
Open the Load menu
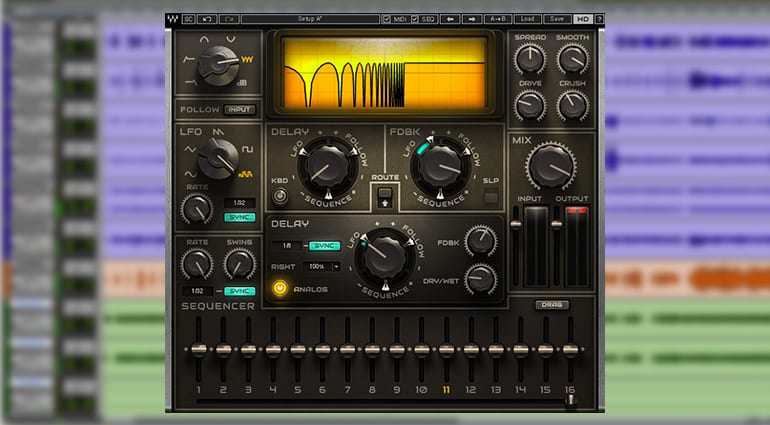527,19
